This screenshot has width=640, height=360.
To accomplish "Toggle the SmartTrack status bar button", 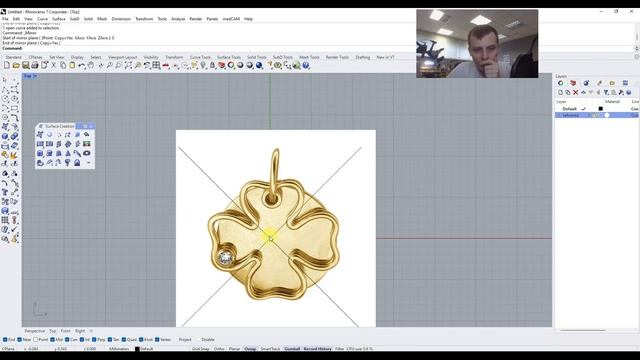I will click(270, 349).
